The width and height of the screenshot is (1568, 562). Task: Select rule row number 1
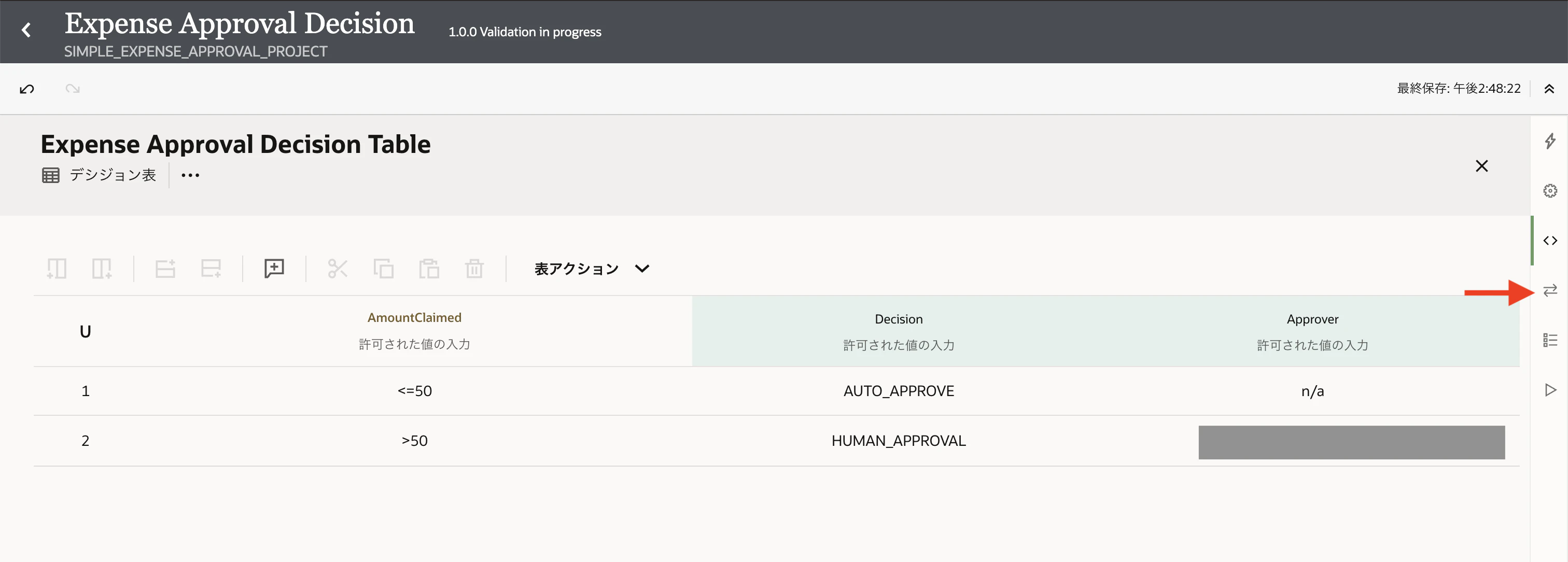[x=85, y=391]
